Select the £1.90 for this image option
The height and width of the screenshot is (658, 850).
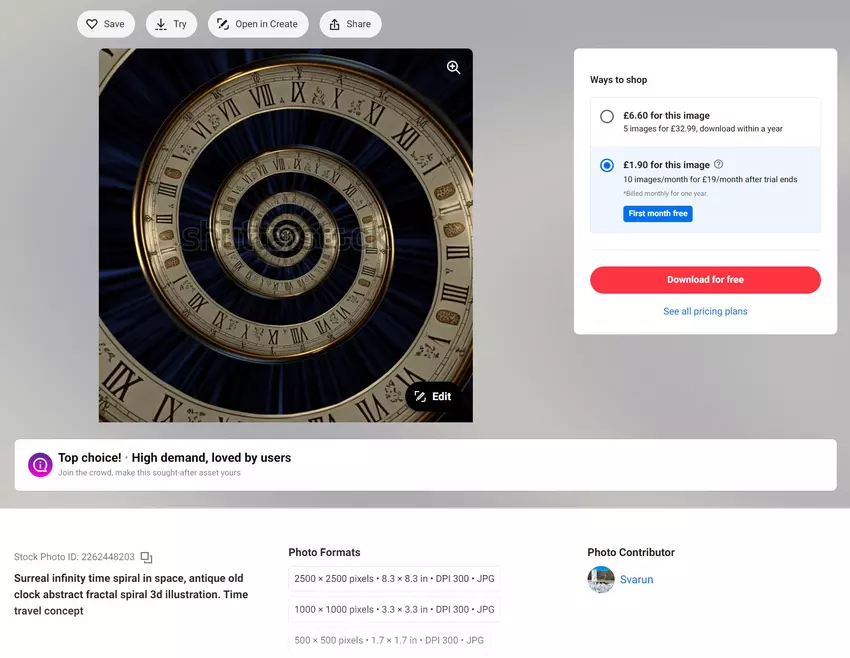[607, 165]
